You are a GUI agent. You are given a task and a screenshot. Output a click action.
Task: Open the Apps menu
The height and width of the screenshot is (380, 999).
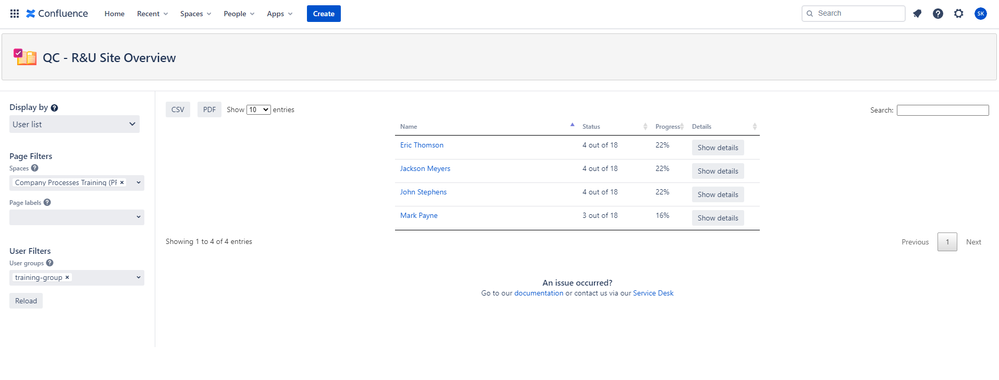280,13
